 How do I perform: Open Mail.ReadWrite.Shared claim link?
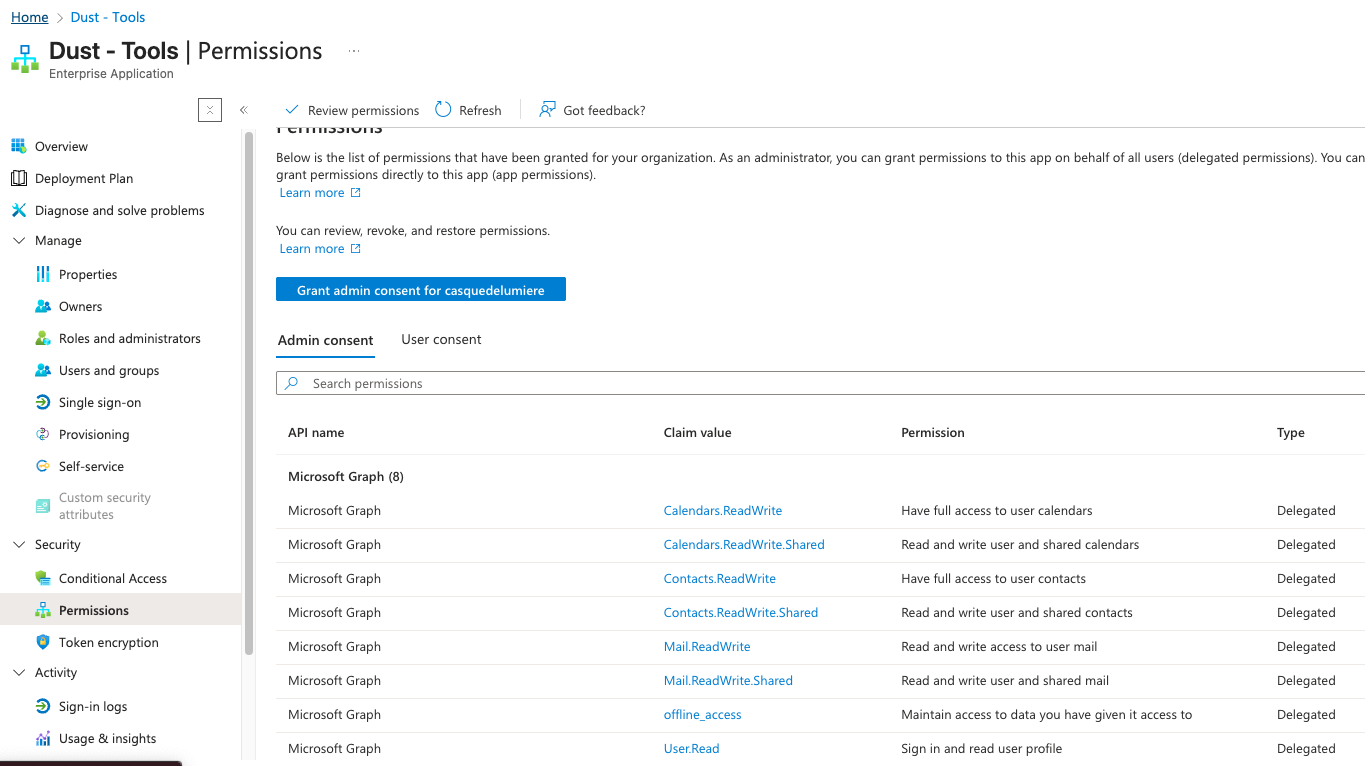[x=728, y=681]
